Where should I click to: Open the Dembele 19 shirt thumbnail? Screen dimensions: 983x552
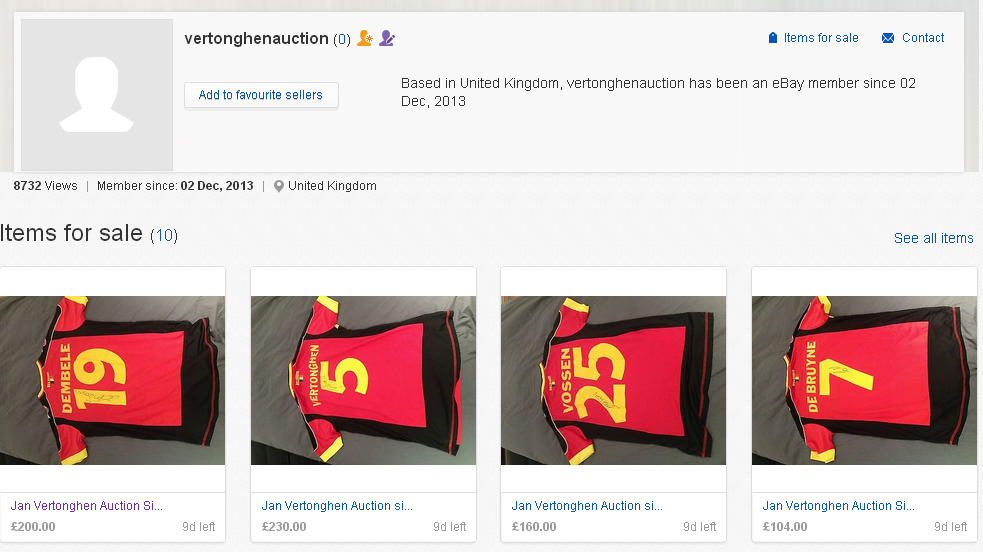[112, 380]
